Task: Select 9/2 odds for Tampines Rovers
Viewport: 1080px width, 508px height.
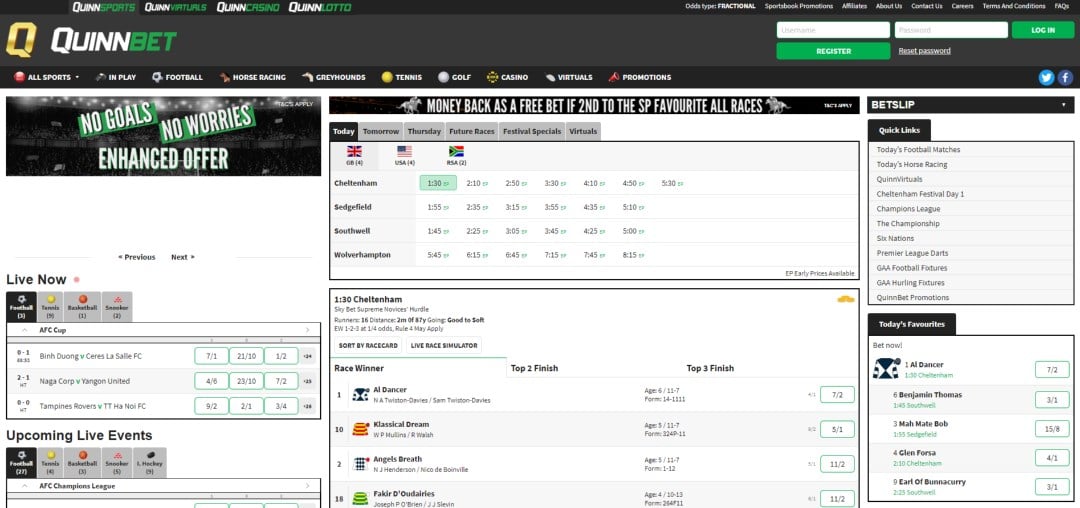Action: pos(211,406)
